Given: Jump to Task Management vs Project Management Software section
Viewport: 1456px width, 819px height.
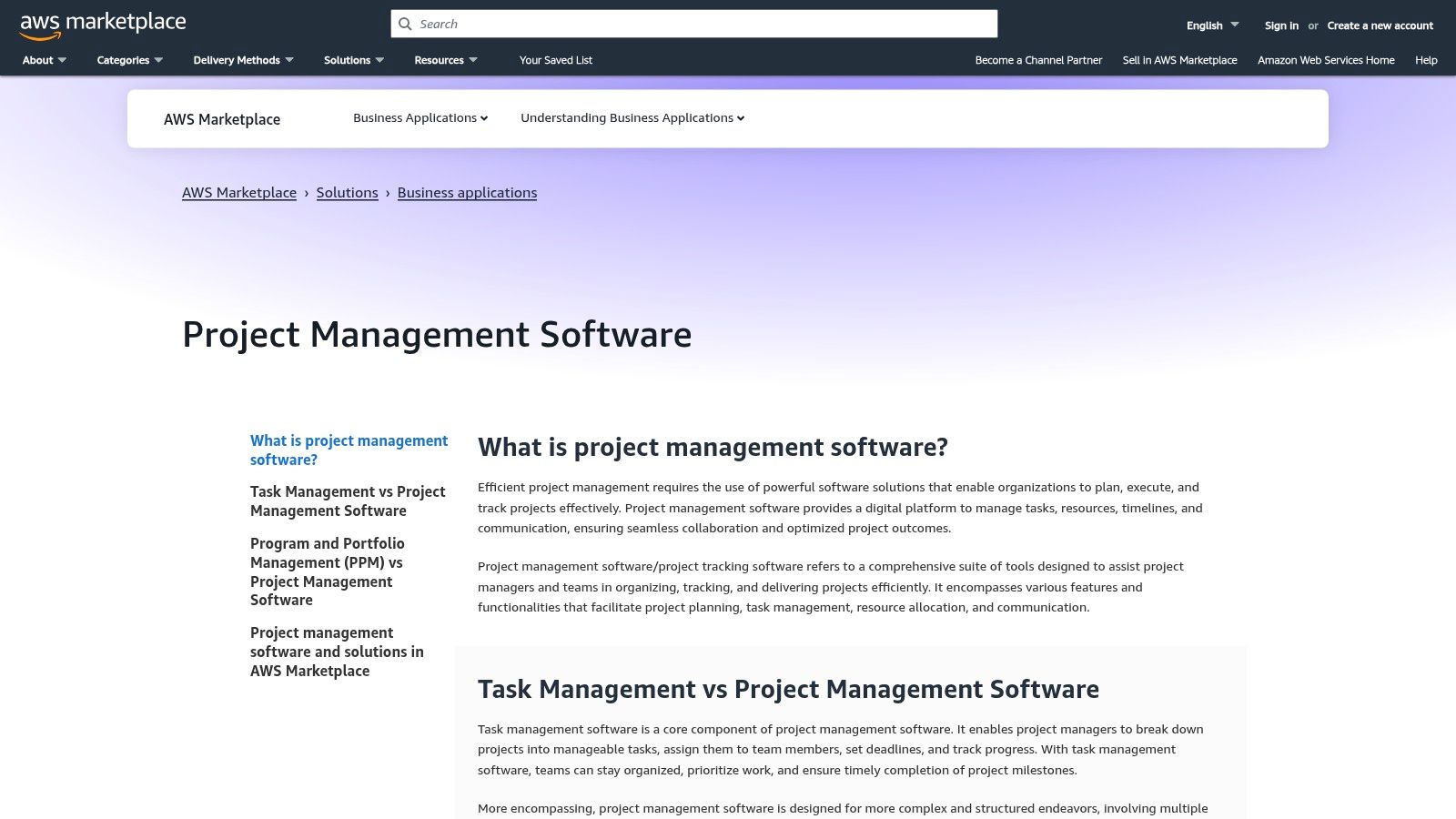Looking at the screenshot, I should [x=348, y=500].
